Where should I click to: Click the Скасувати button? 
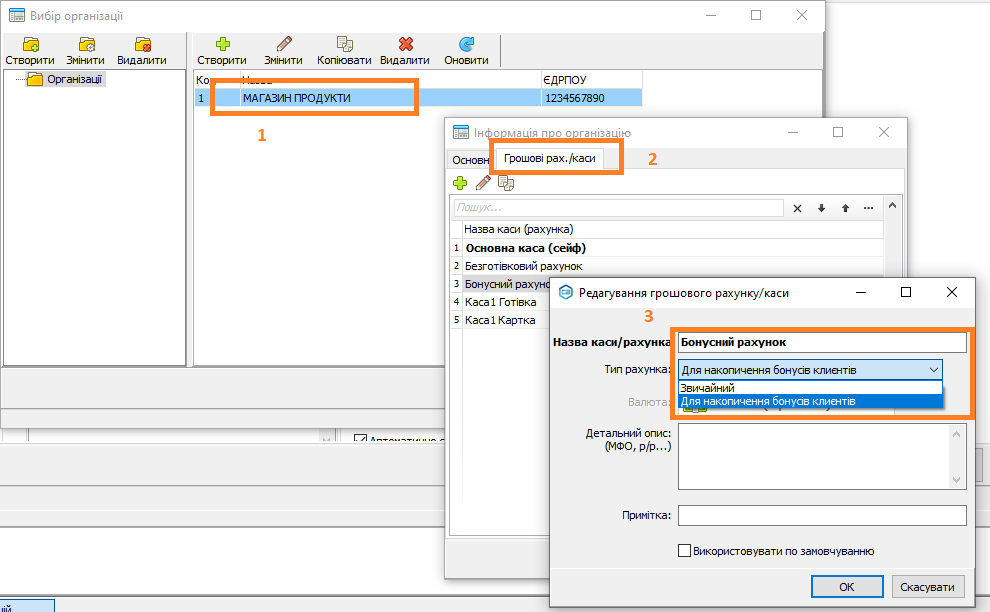(x=927, y=587)
